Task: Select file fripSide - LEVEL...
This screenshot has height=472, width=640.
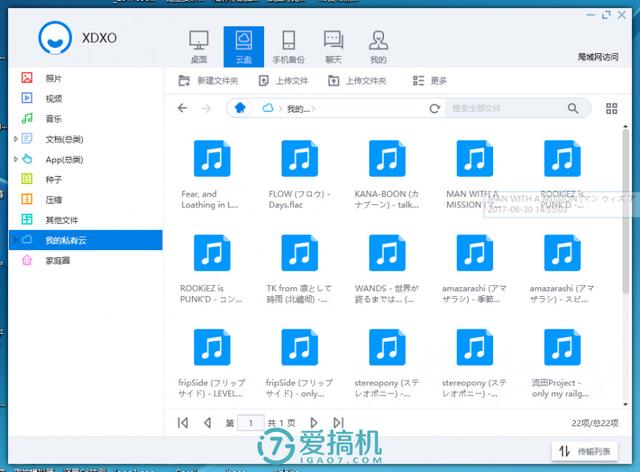Action: (212, 363)
